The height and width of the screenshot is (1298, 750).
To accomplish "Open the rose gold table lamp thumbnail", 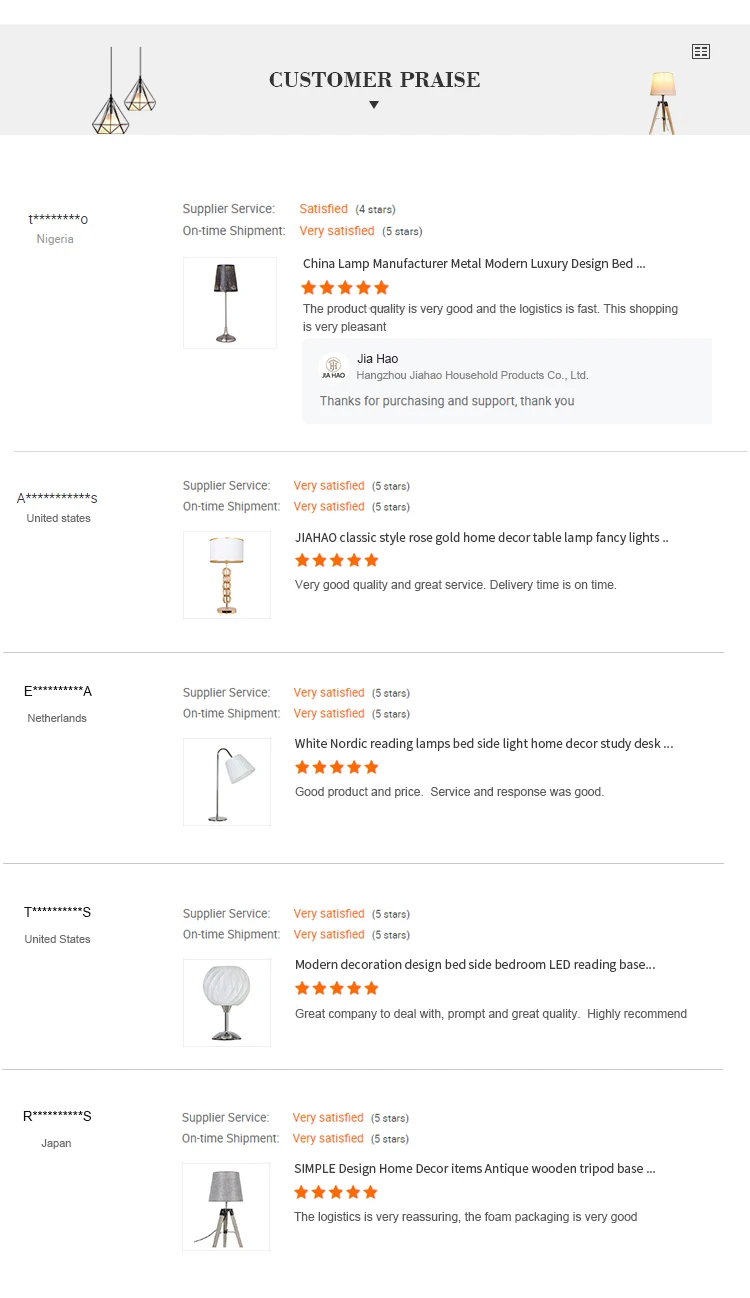I will coord(227,575).
